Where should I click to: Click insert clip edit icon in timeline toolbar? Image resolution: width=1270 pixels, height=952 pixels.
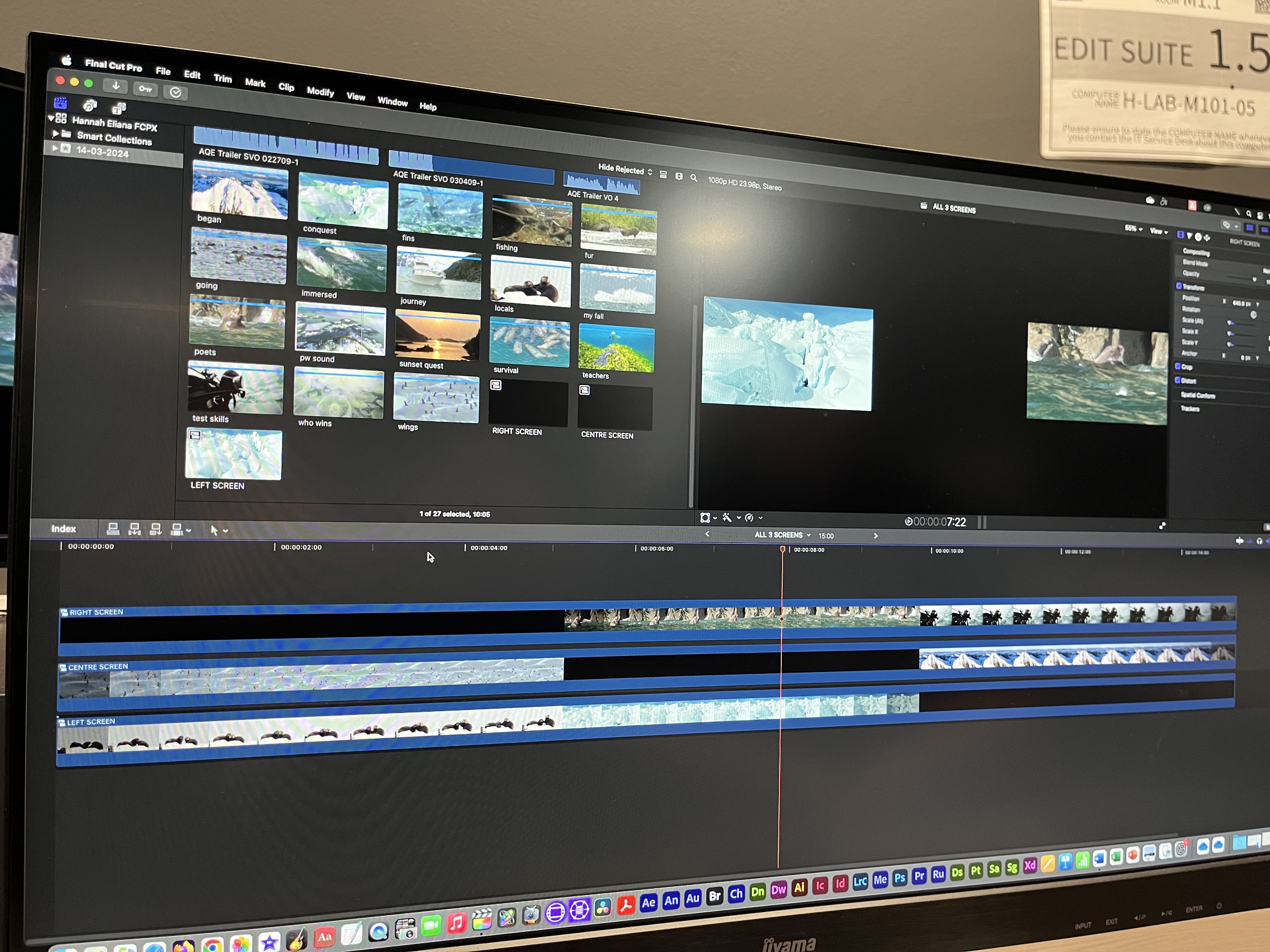tap(134, 529)
